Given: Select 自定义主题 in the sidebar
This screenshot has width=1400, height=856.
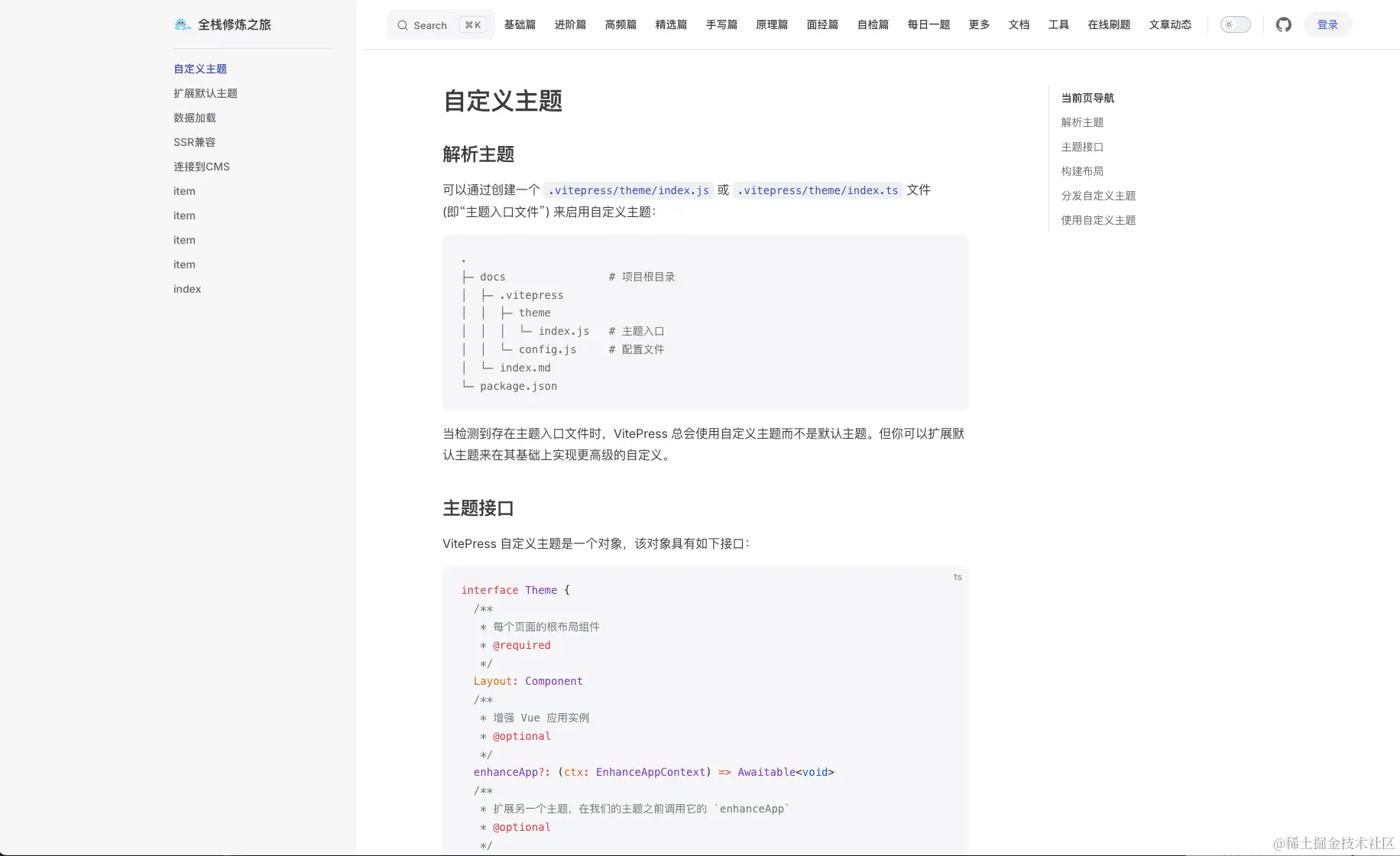Looking at the screenshot, I should tap(200, 69).
